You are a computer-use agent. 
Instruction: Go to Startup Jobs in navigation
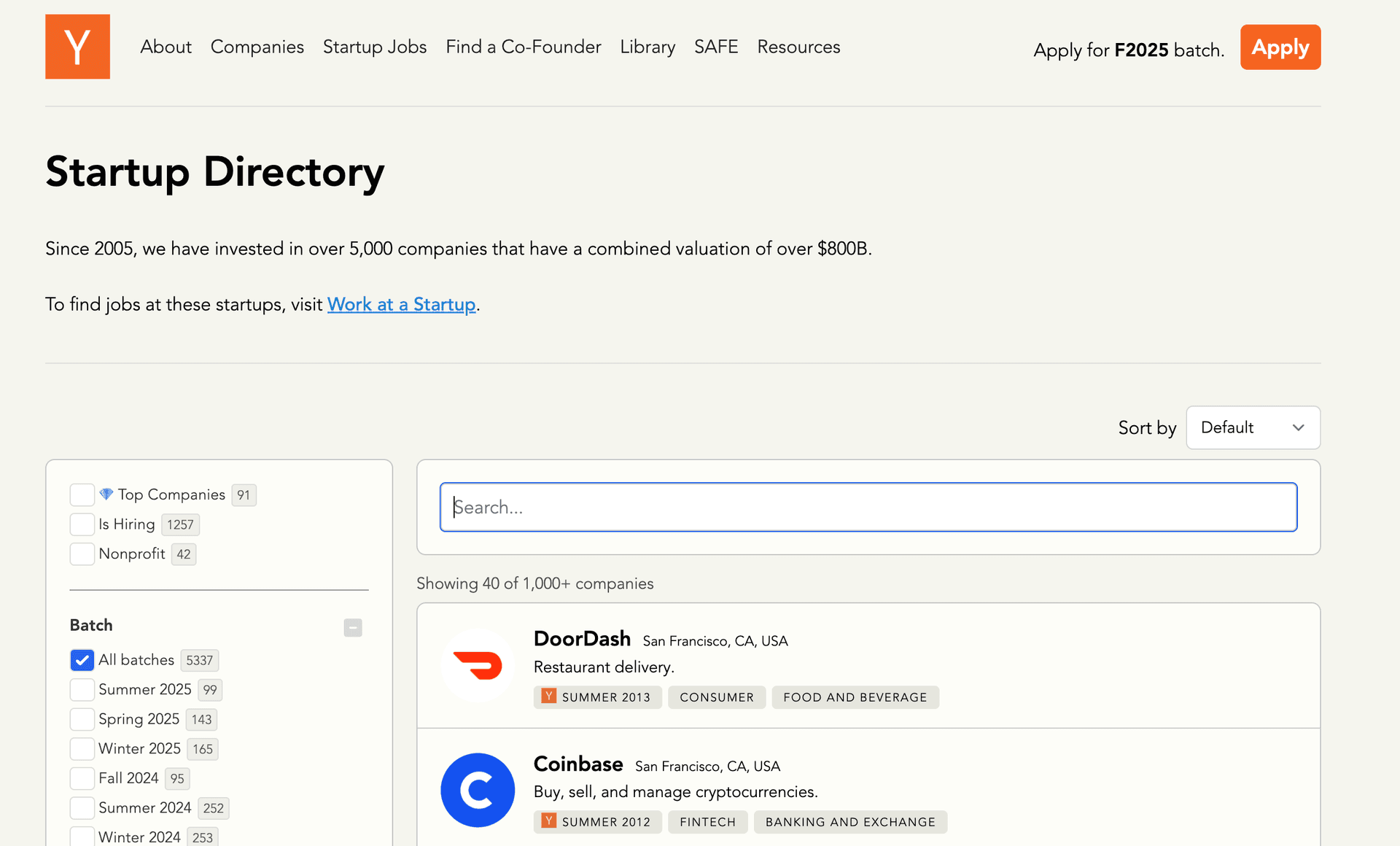click(375, 47)
